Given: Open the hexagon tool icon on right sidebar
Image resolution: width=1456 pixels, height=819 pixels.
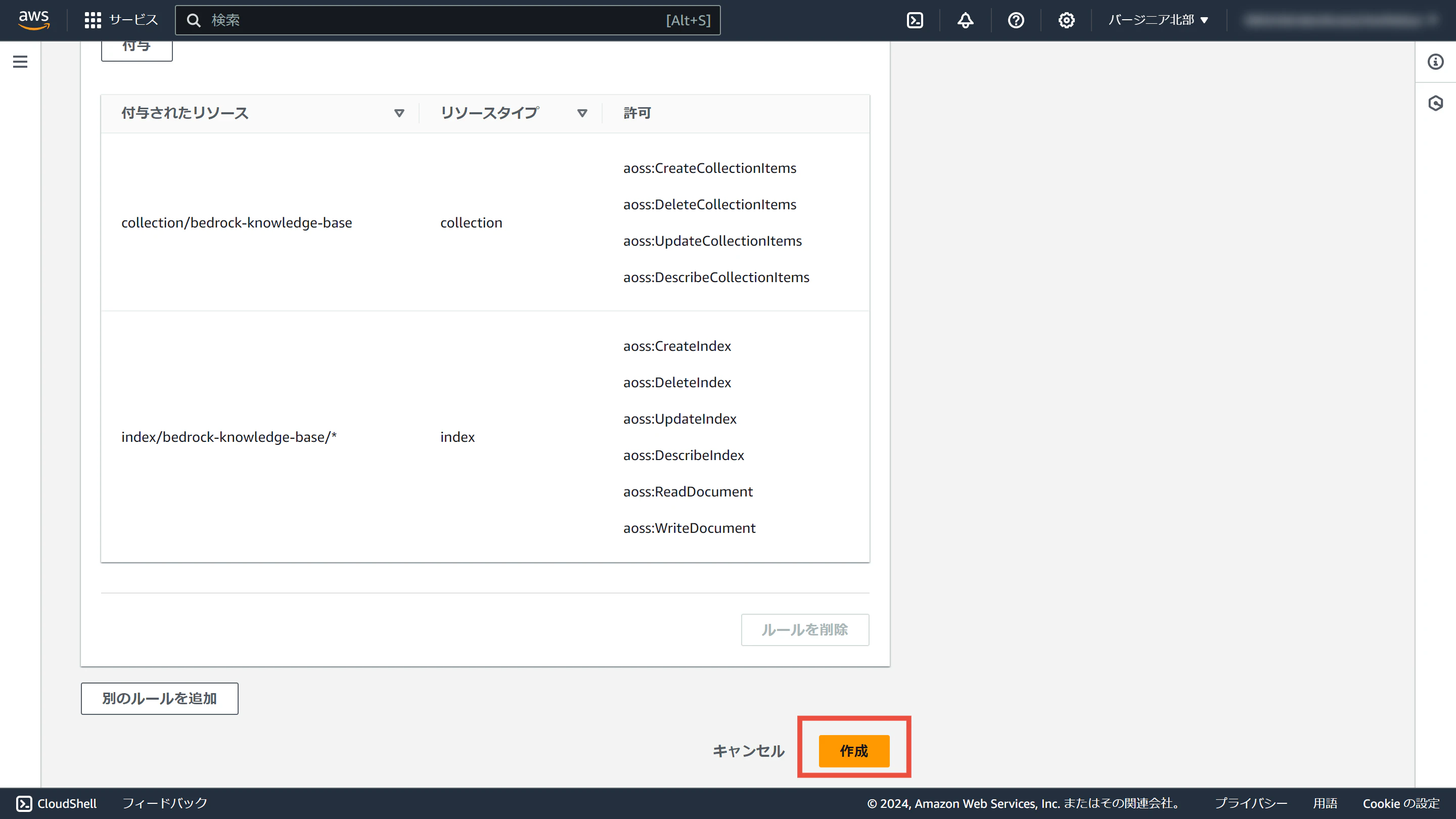Looking at the screenshot, I should (1435, 103).
